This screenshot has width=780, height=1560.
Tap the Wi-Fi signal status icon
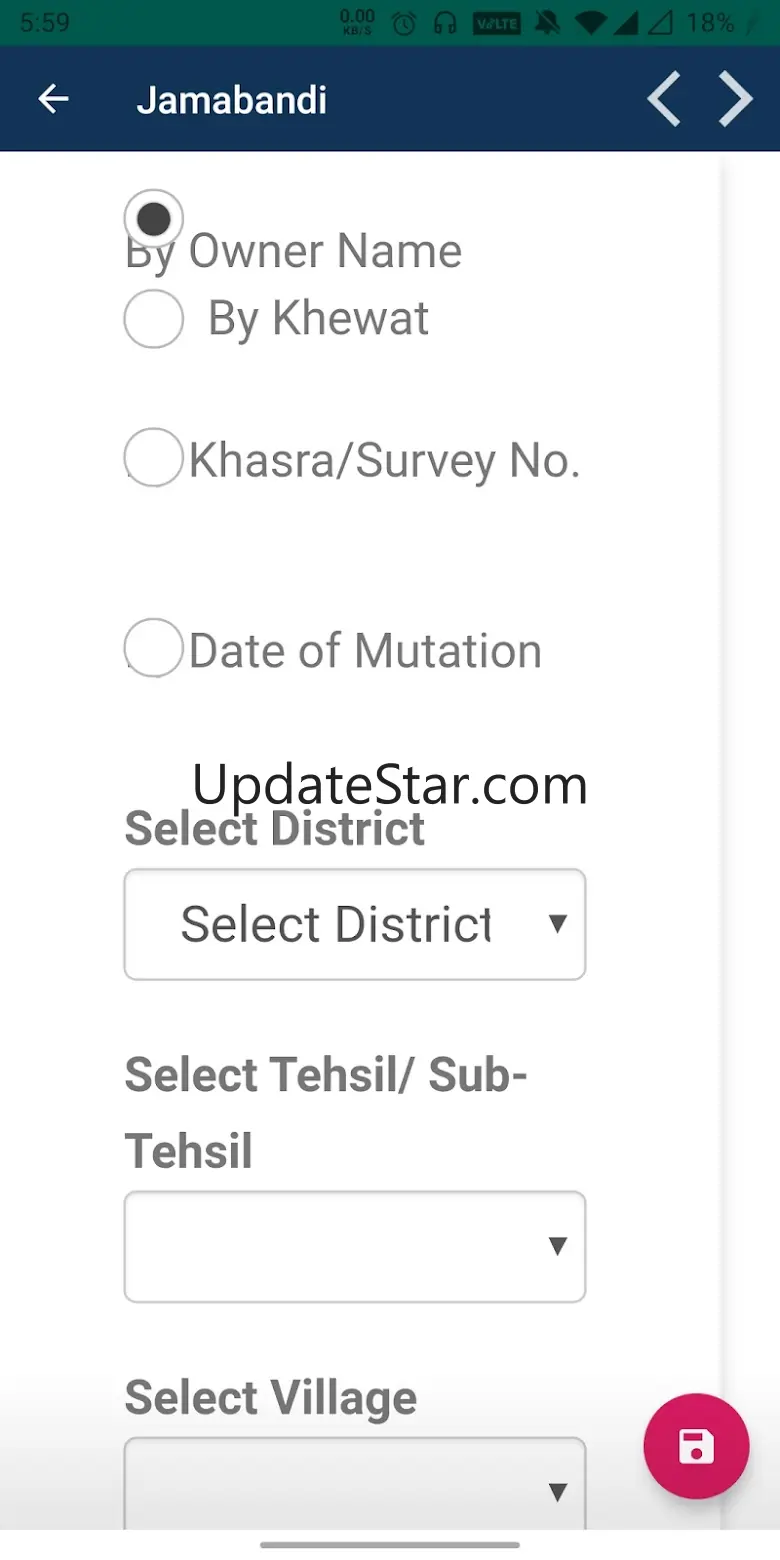[592, 23]
